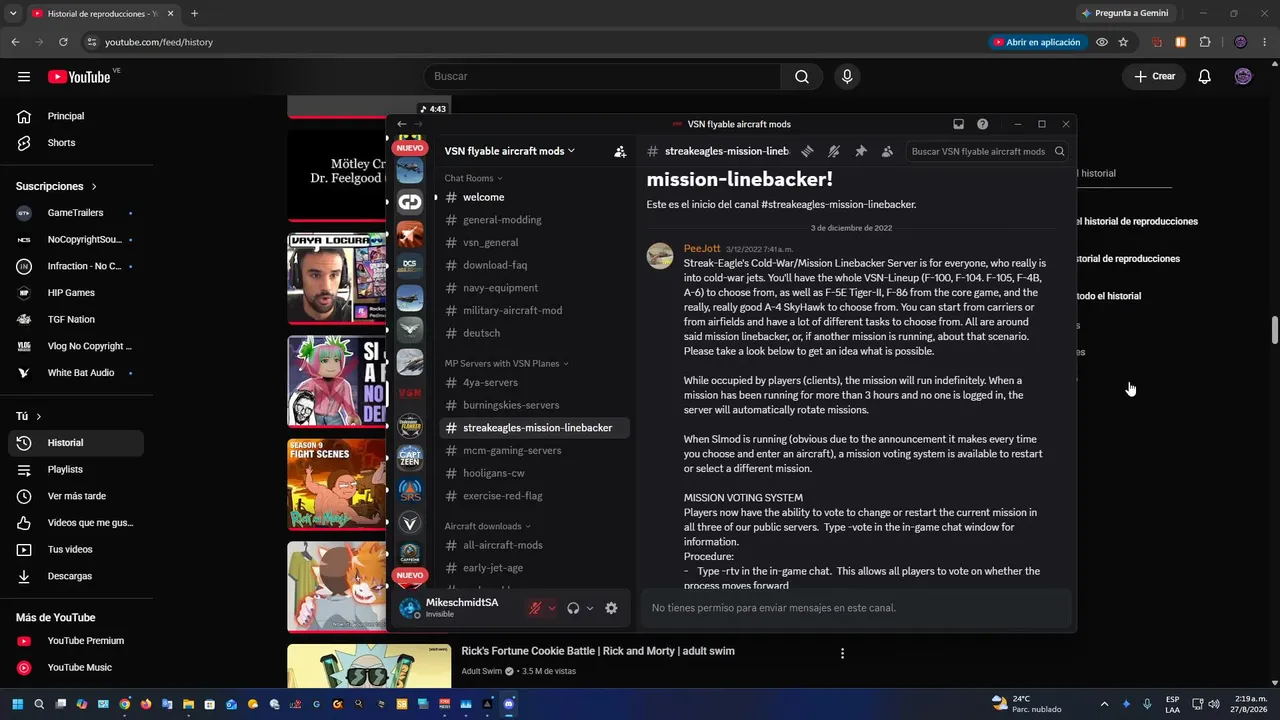This screenshot has width=1280, height=720.
Task: Select the VSN server icon
Action: (x=410, y=394)
